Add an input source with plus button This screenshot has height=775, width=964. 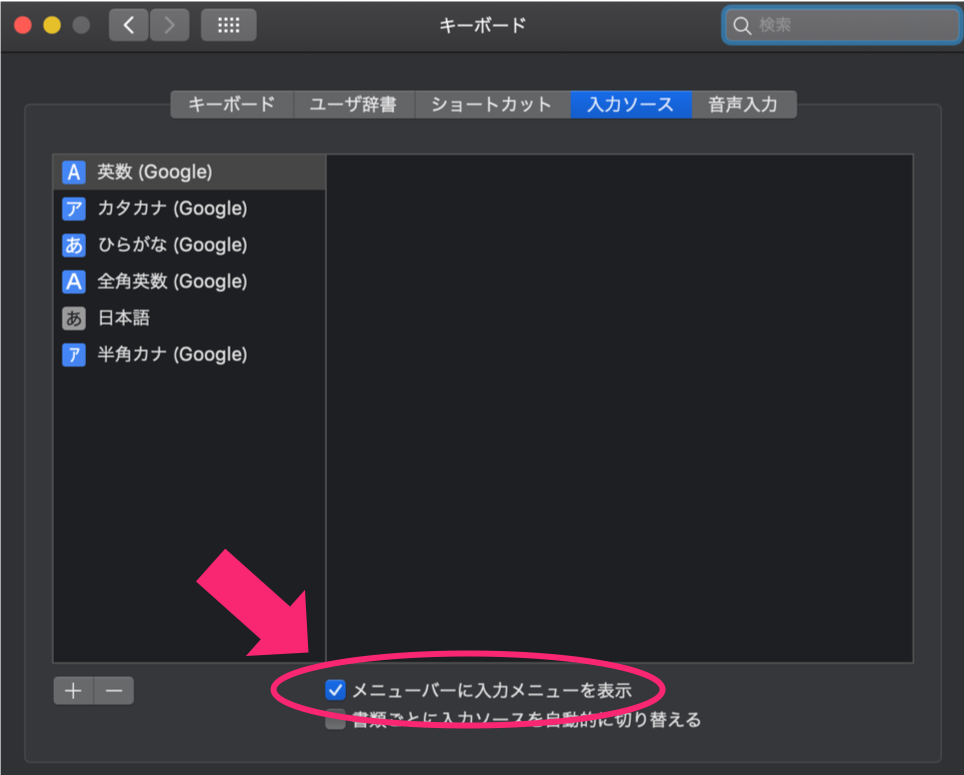73,690
